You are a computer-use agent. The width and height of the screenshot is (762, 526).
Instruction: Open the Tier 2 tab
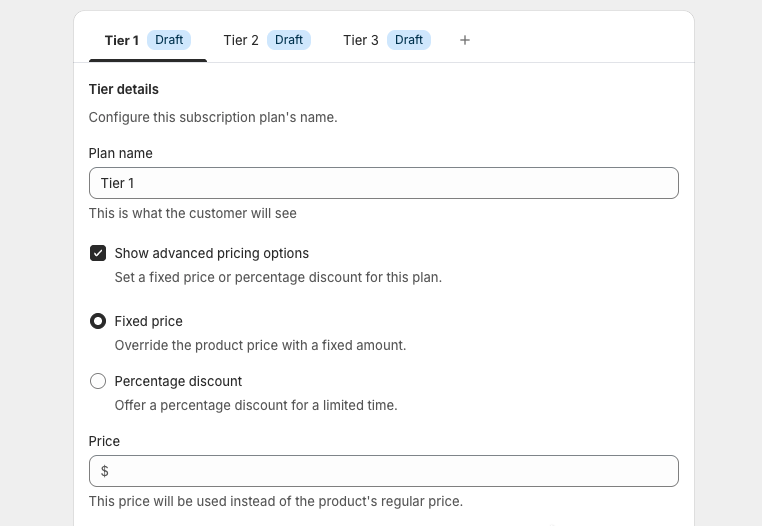point(241,40)
